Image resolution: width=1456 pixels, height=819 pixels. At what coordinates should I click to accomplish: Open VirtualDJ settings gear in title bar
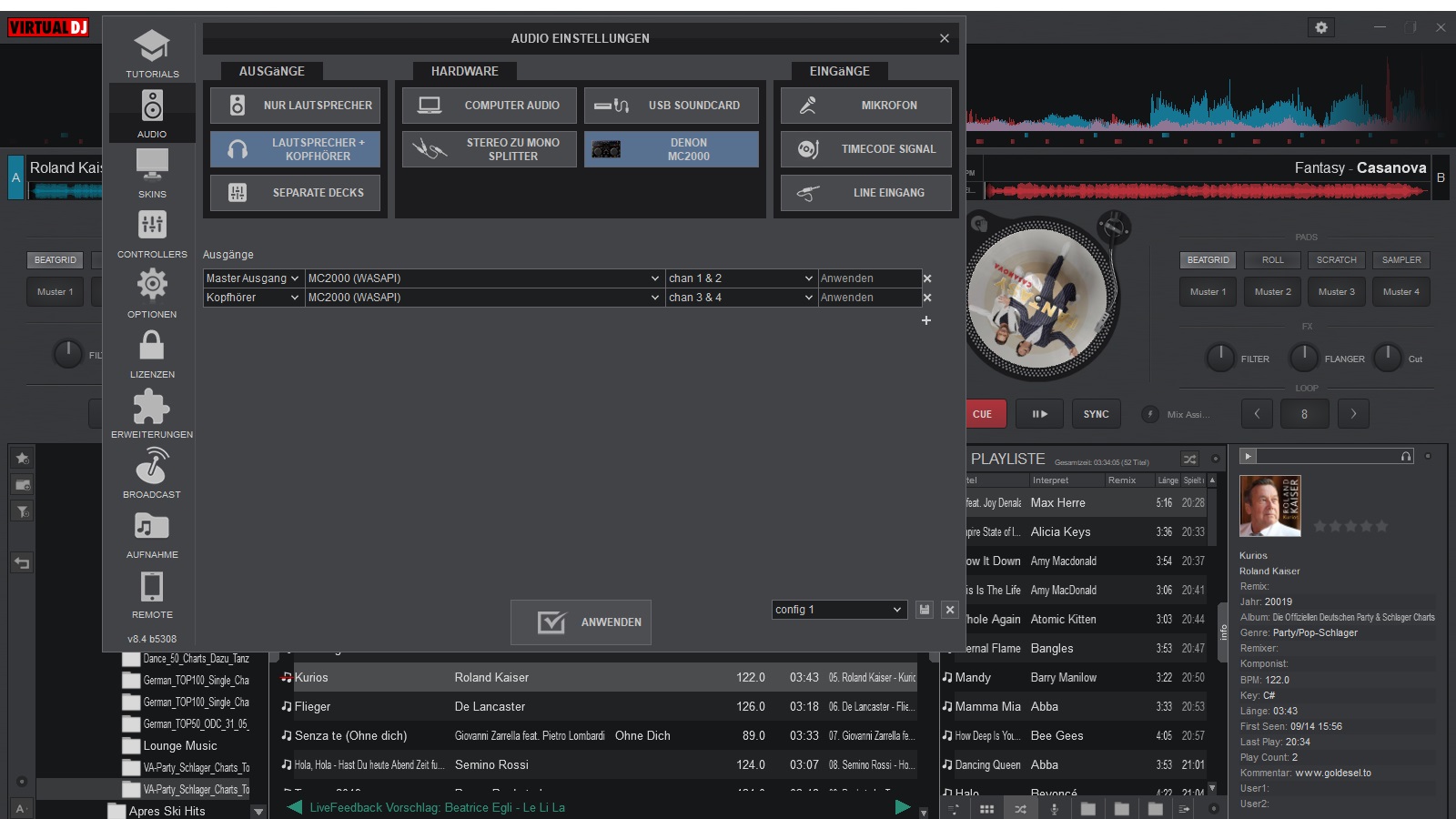1321,27
